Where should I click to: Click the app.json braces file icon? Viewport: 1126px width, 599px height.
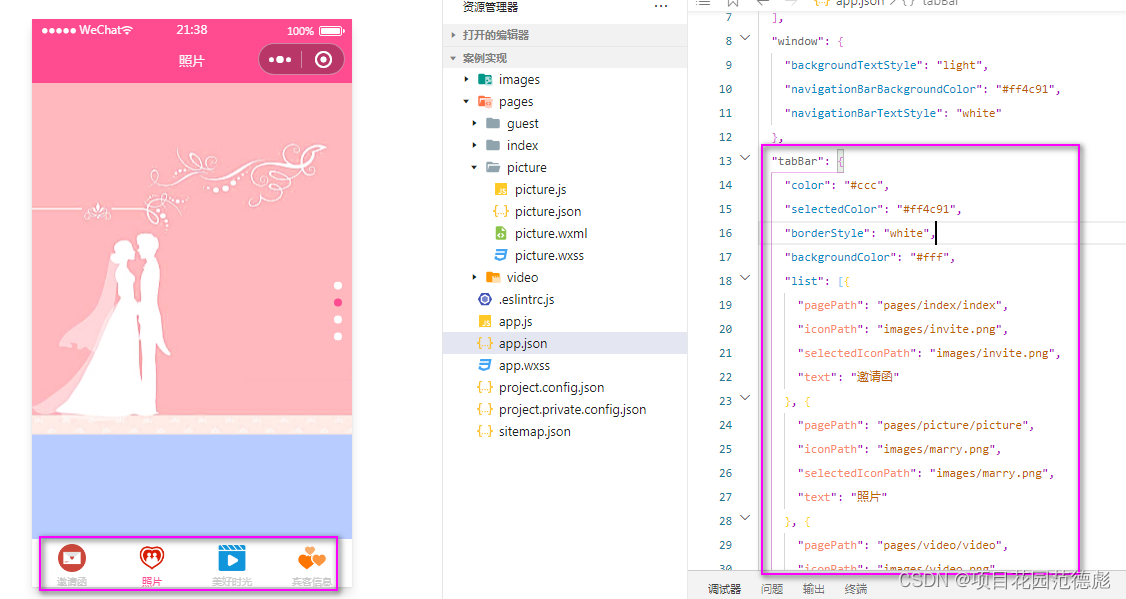485,343
